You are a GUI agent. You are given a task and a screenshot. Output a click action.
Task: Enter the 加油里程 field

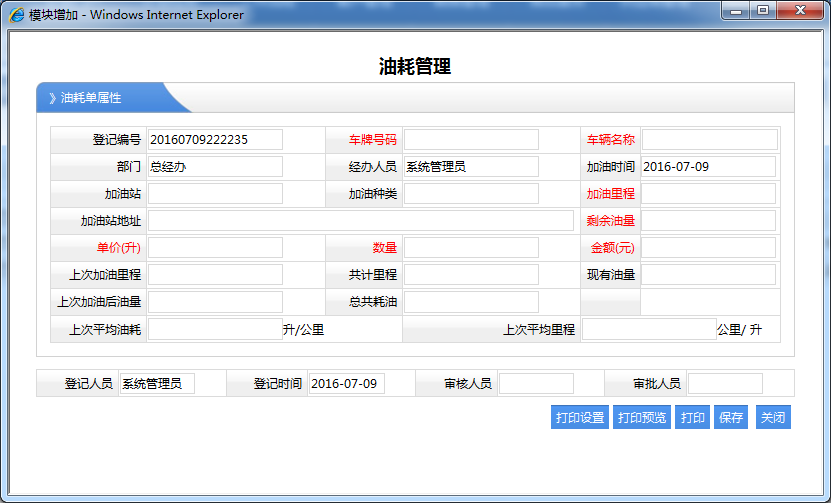(x=709, y=193)
